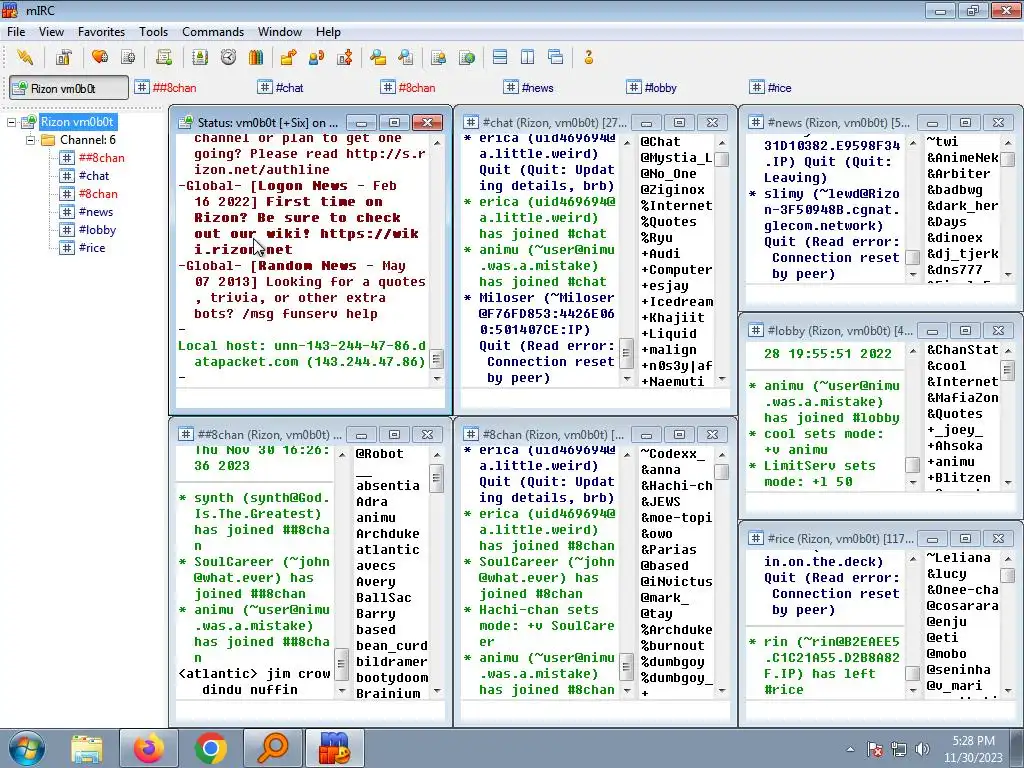Open DCC Options toolbar icon
This screenshot has height=768, width=1024.
pyautogui.click(x=344, y=57)
